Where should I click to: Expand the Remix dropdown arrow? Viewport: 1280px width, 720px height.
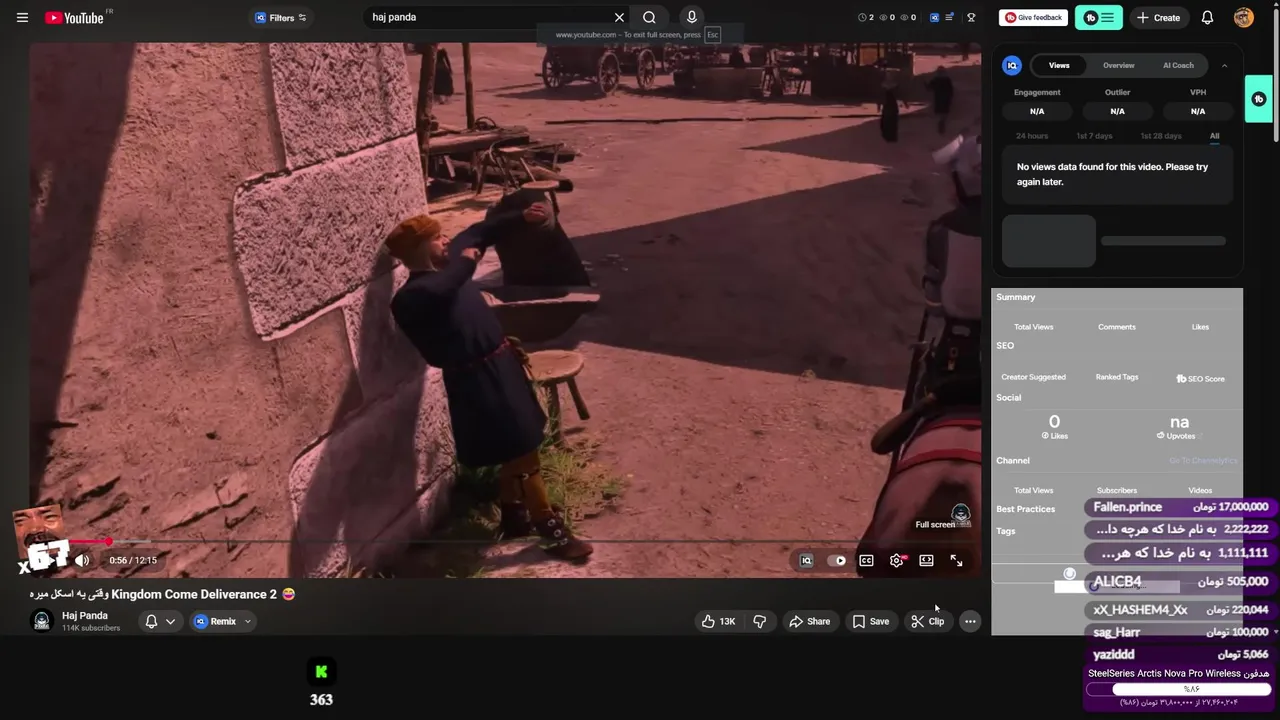click(248, 621)
